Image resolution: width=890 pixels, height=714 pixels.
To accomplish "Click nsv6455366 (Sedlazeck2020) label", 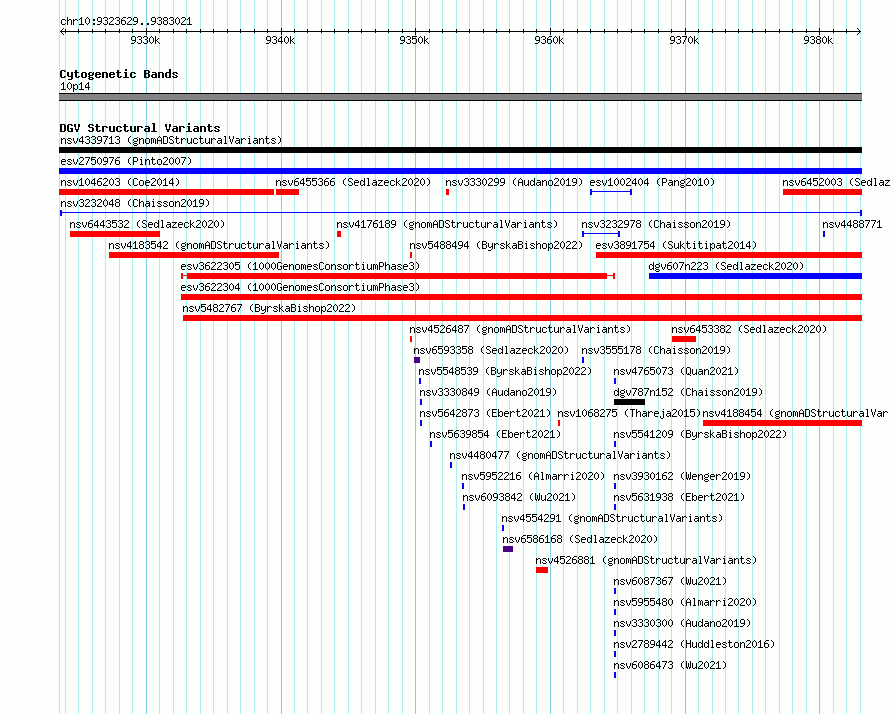I will click(353, 182).
